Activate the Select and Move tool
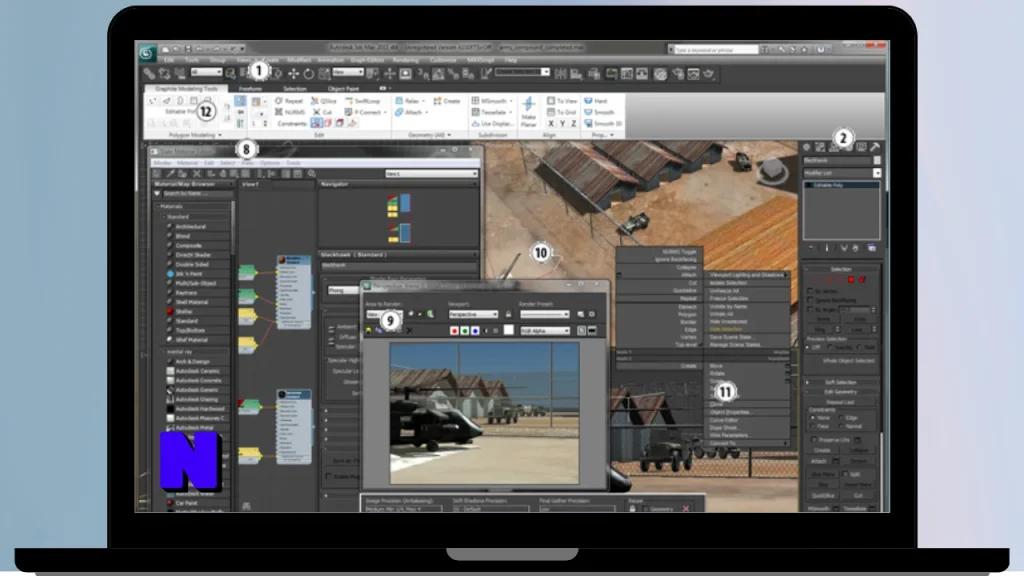The width and height of the screenshot is (1024, 576). tap(293, 74)
